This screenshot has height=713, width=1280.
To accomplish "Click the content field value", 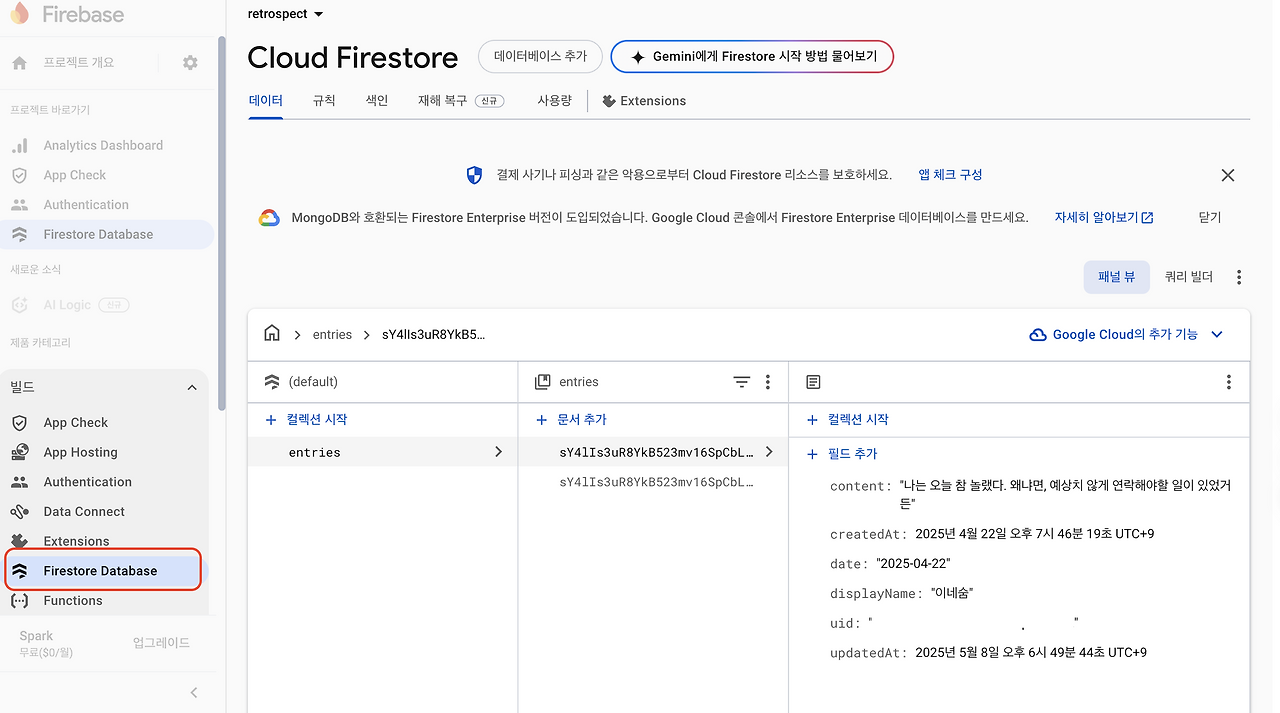I will [1065, 495].
